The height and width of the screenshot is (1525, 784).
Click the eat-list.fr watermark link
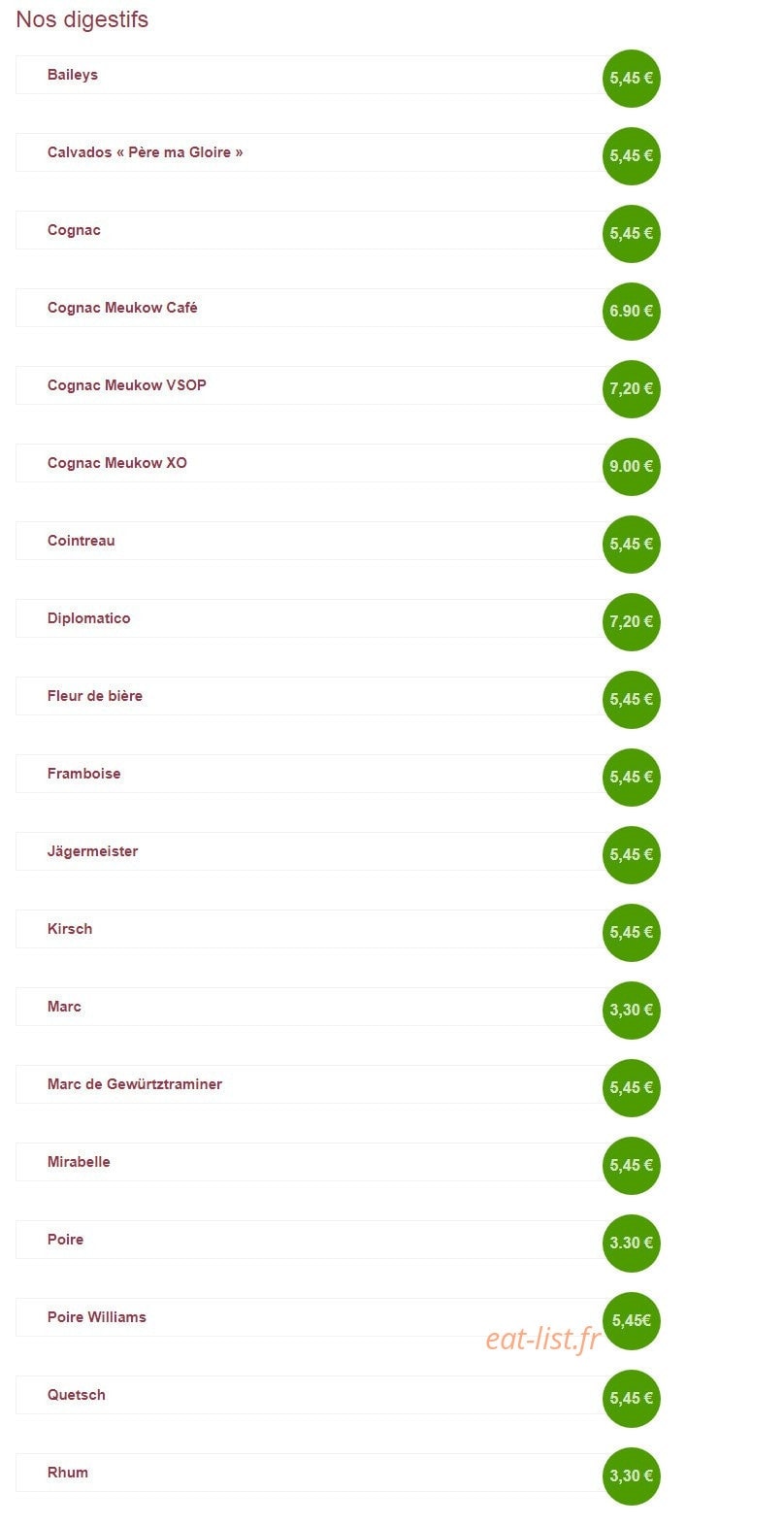(543, 1339)
